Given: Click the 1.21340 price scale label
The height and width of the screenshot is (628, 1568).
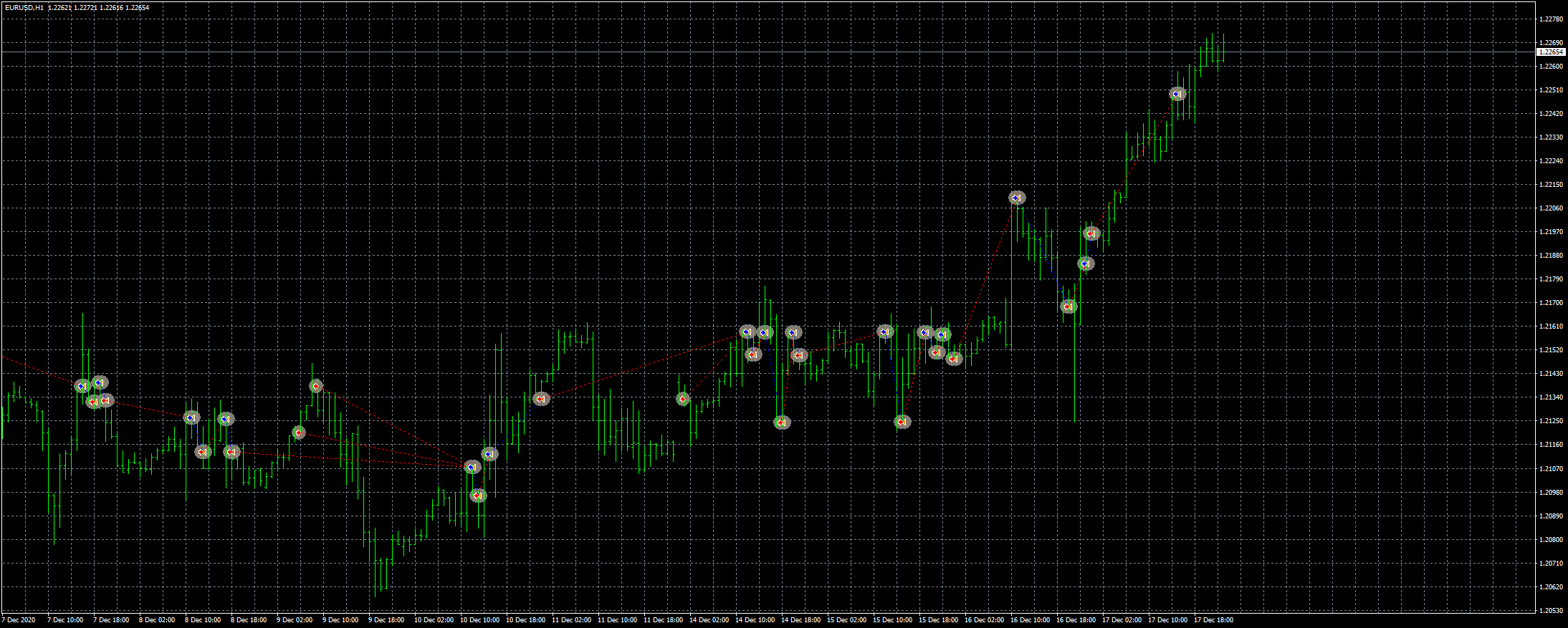Looking at the screenshot, I should 1551,397.
